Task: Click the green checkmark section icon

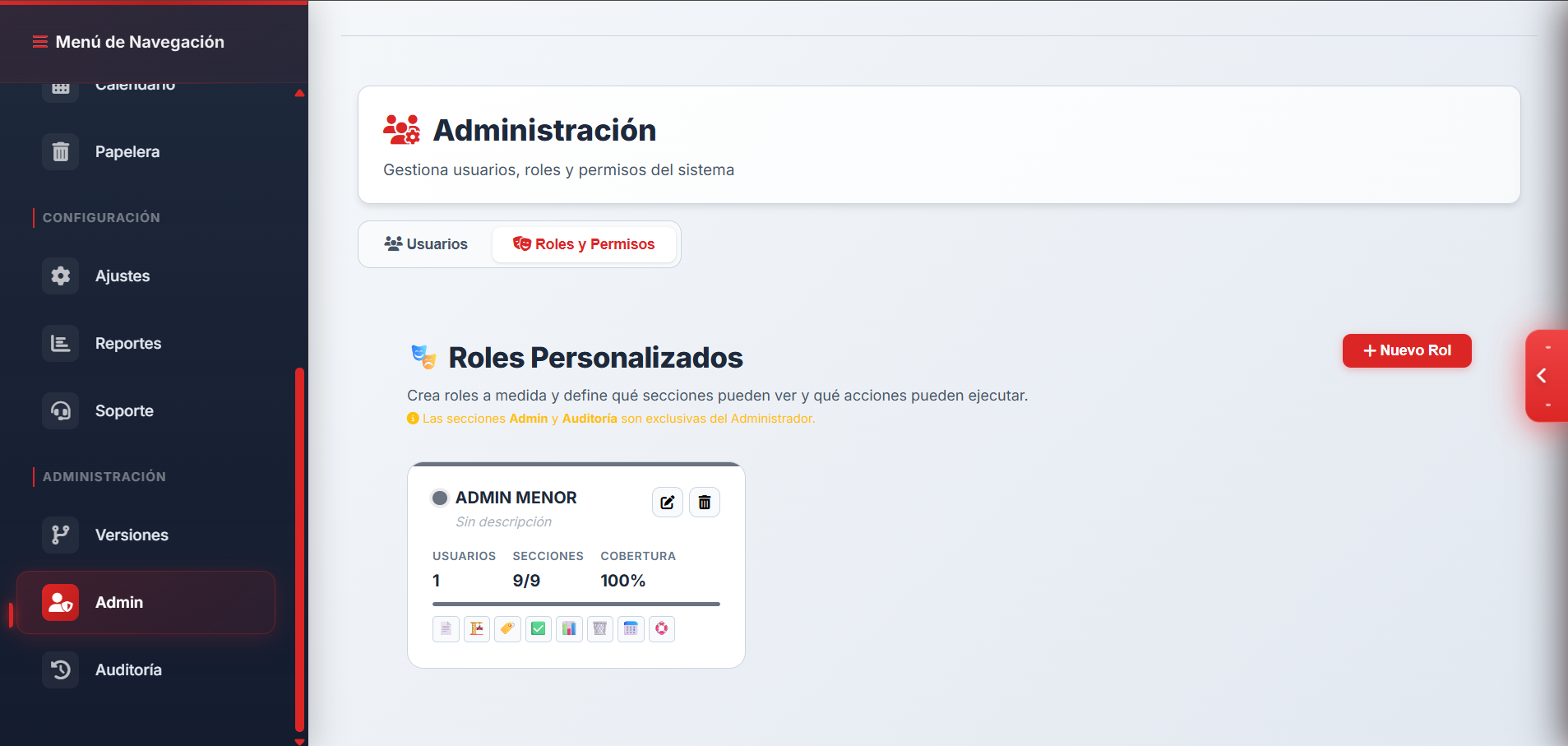Action: coord(539,629)
